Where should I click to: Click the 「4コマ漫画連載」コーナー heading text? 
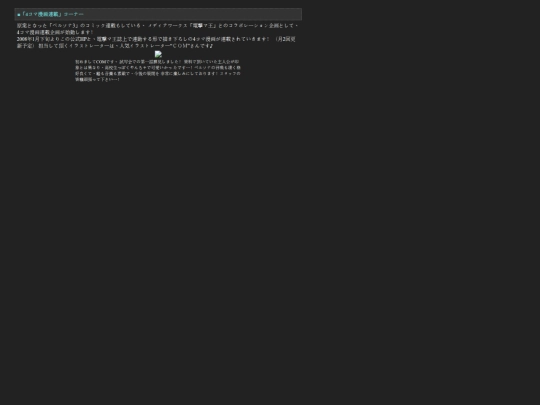click(x=52, y=14)
